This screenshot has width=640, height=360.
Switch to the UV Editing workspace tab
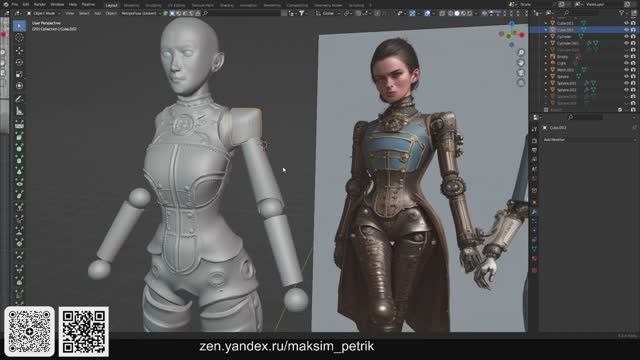[176, 5]
